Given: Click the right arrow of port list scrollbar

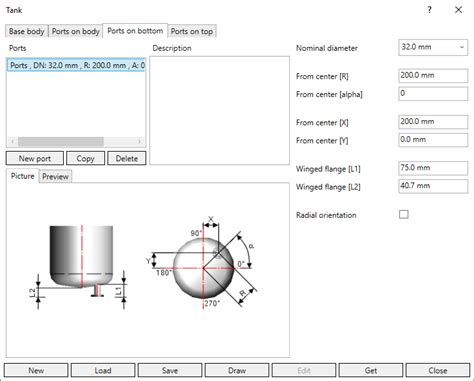Looking at the screenshot, I should coord(139,142).
